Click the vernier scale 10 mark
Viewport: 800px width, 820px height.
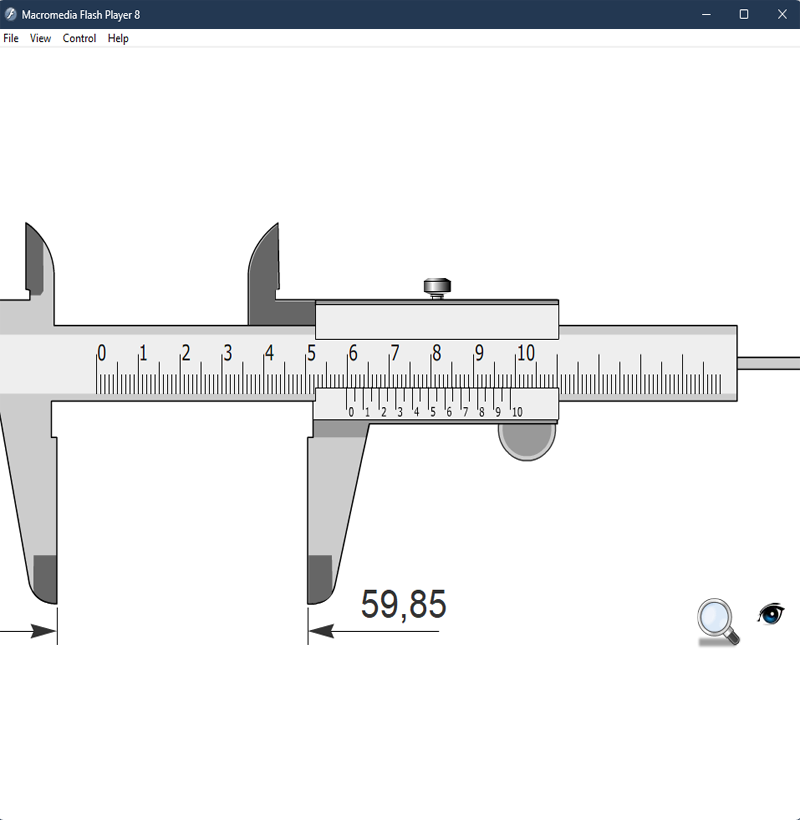[516, 410]
